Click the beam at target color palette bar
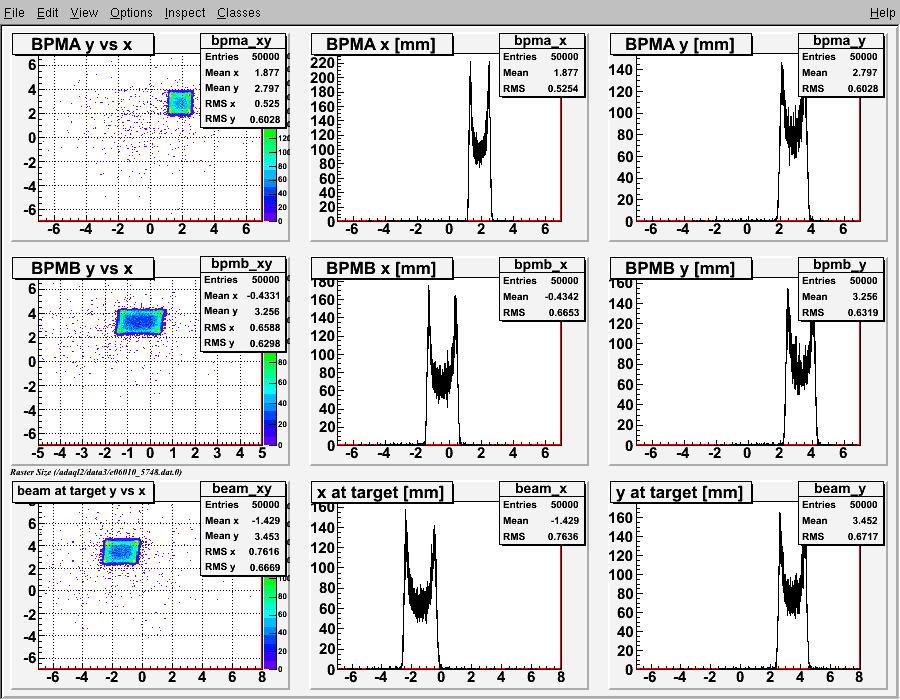The height and width of the screenshot is (700, 900). point(270,623)
